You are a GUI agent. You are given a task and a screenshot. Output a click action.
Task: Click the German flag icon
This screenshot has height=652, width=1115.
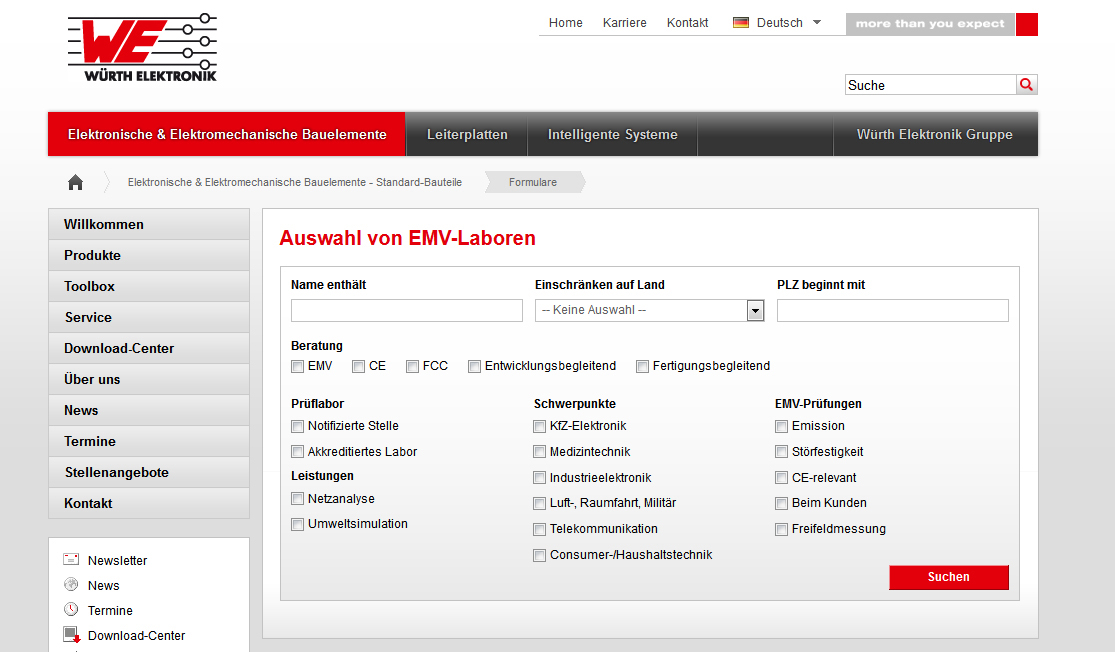click(x=741, y=23)
